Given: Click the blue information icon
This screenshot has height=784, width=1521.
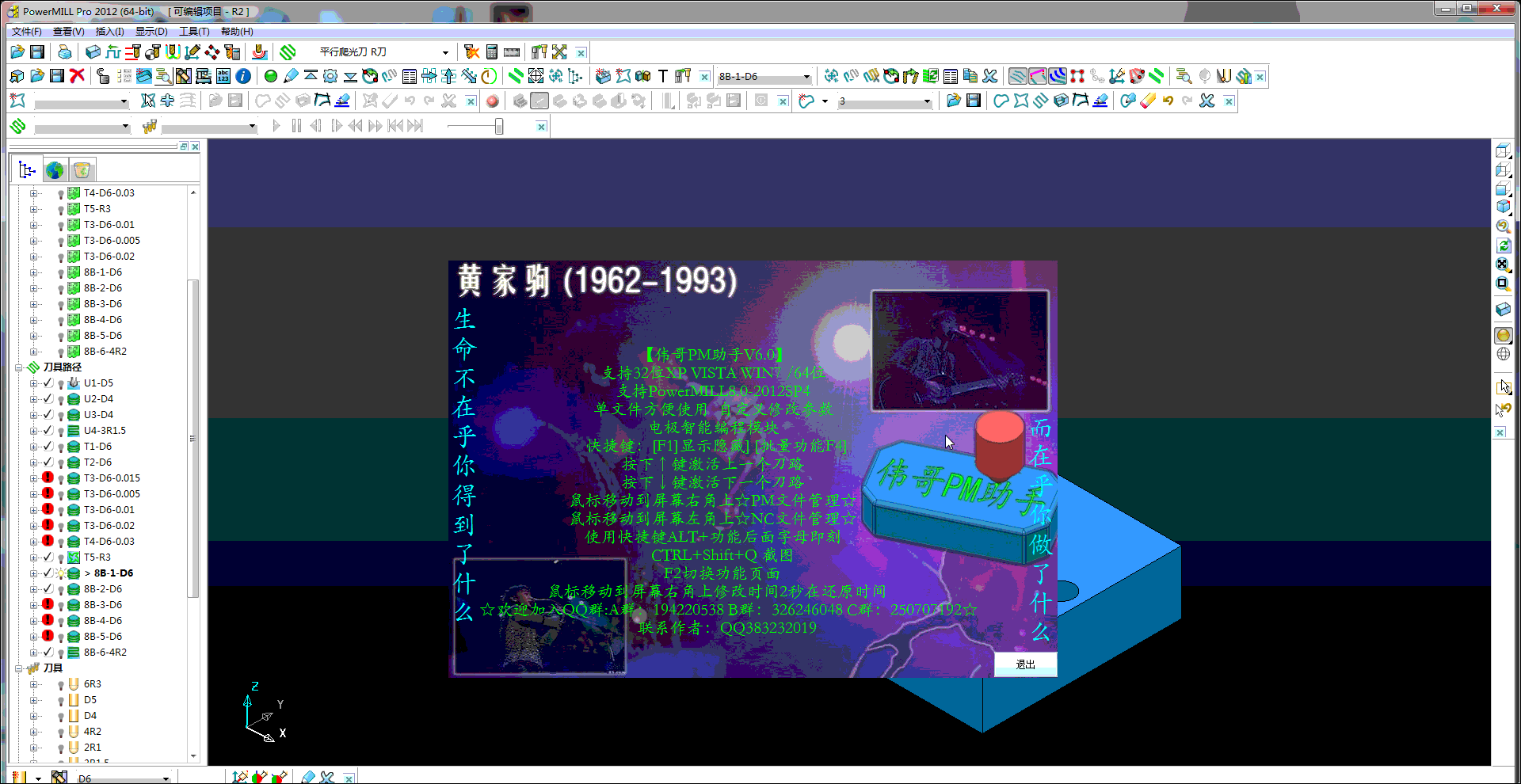Looking at the screenshot, I should [x=243, y=76].
